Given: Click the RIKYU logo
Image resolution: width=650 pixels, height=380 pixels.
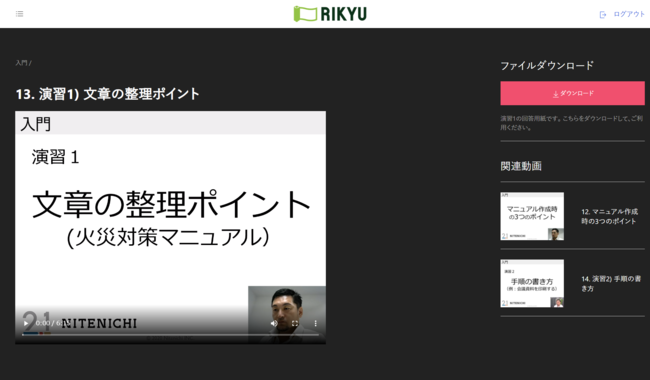Looking at the screenshot, I should (x=330, y=14).
